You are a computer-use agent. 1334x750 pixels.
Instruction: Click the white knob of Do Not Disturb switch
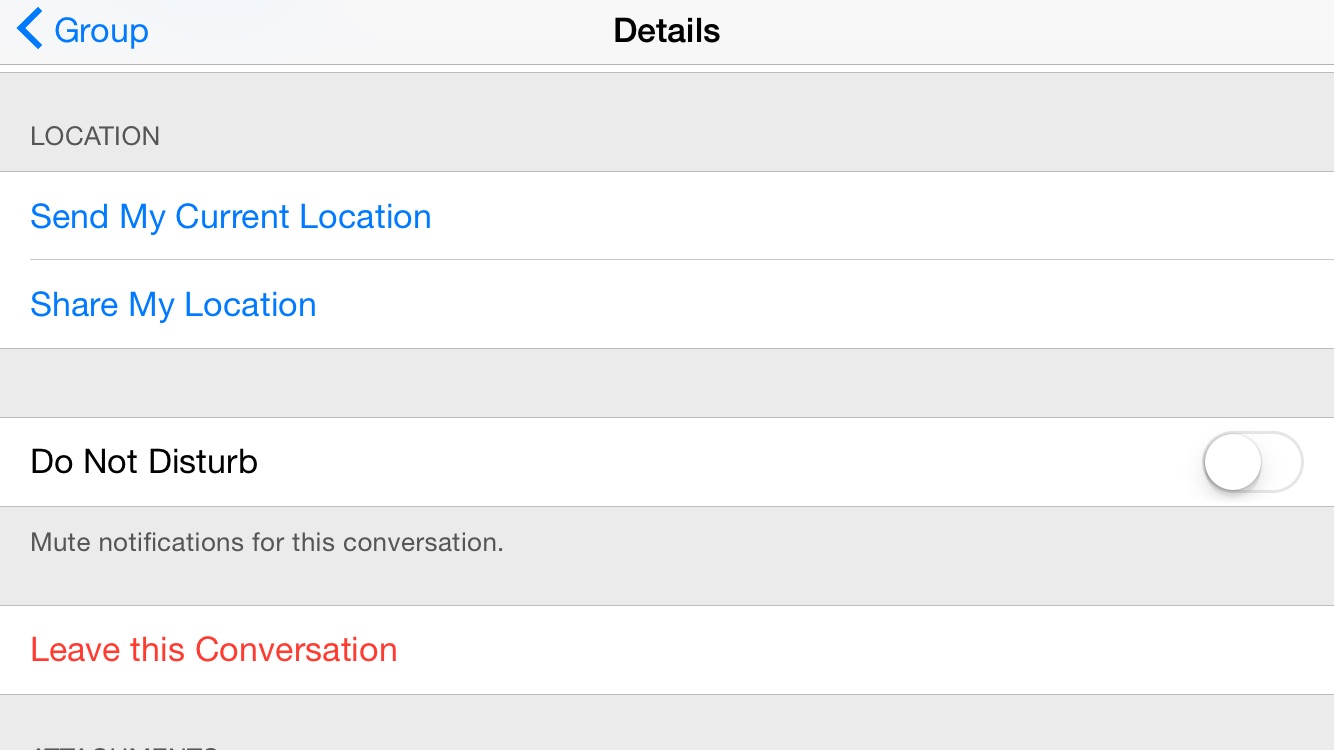click(1233, 462)
